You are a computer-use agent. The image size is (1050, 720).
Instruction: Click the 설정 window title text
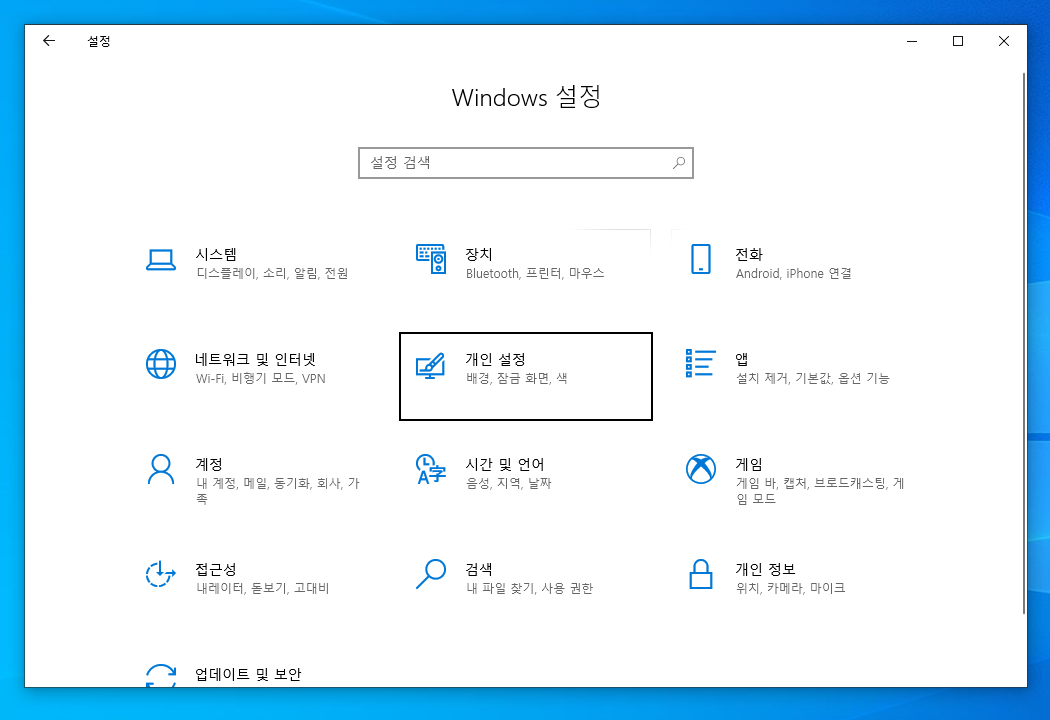point(98,41)
